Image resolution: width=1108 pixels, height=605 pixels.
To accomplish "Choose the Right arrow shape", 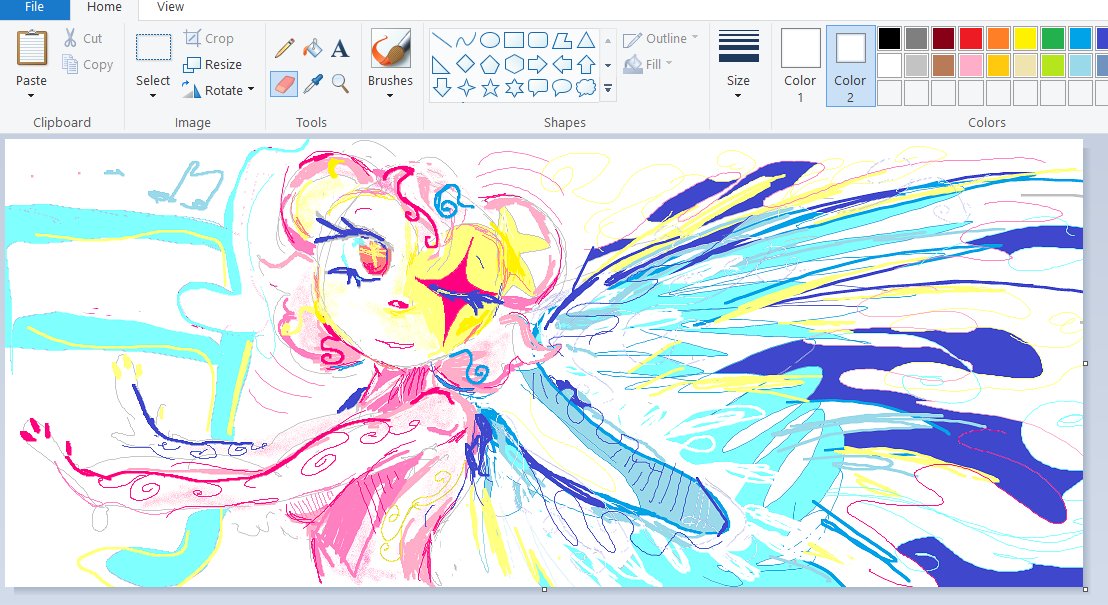I will pyautogui.click(x=538, y=64).
